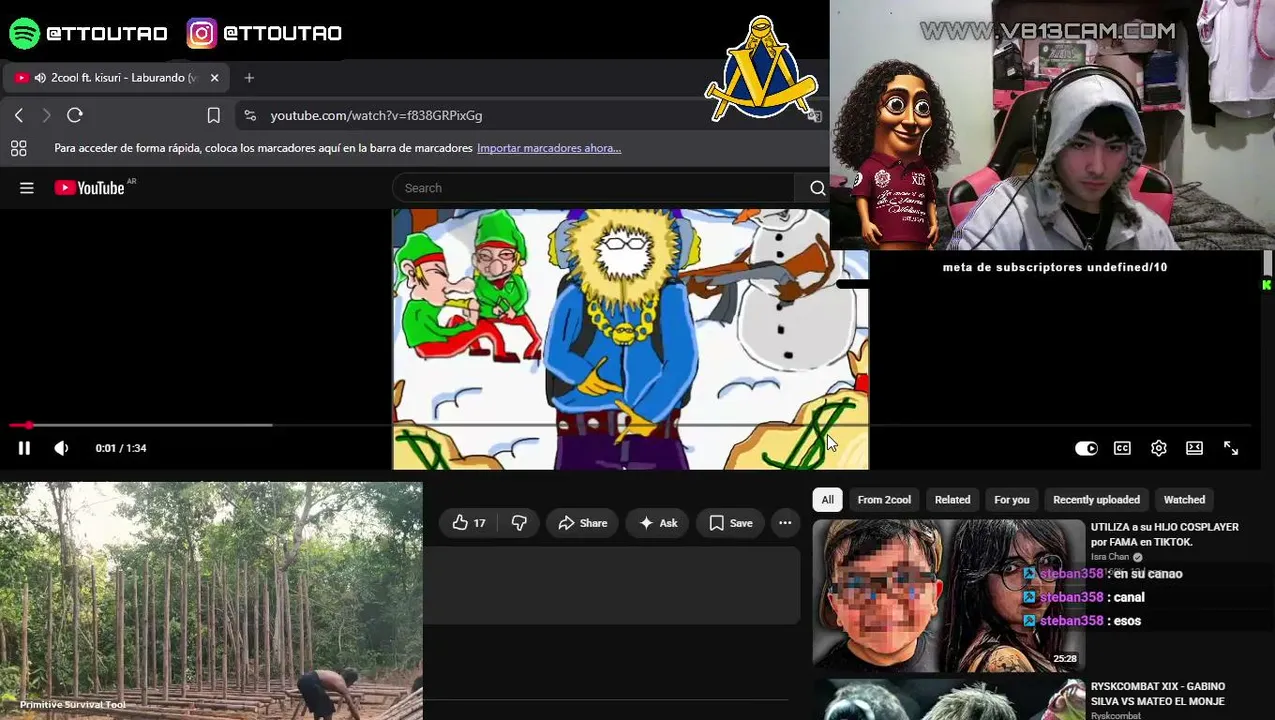The width and height of the screenshot is (1275, 720).
Task: Click the video progress bar
Action: coord(630,425)
